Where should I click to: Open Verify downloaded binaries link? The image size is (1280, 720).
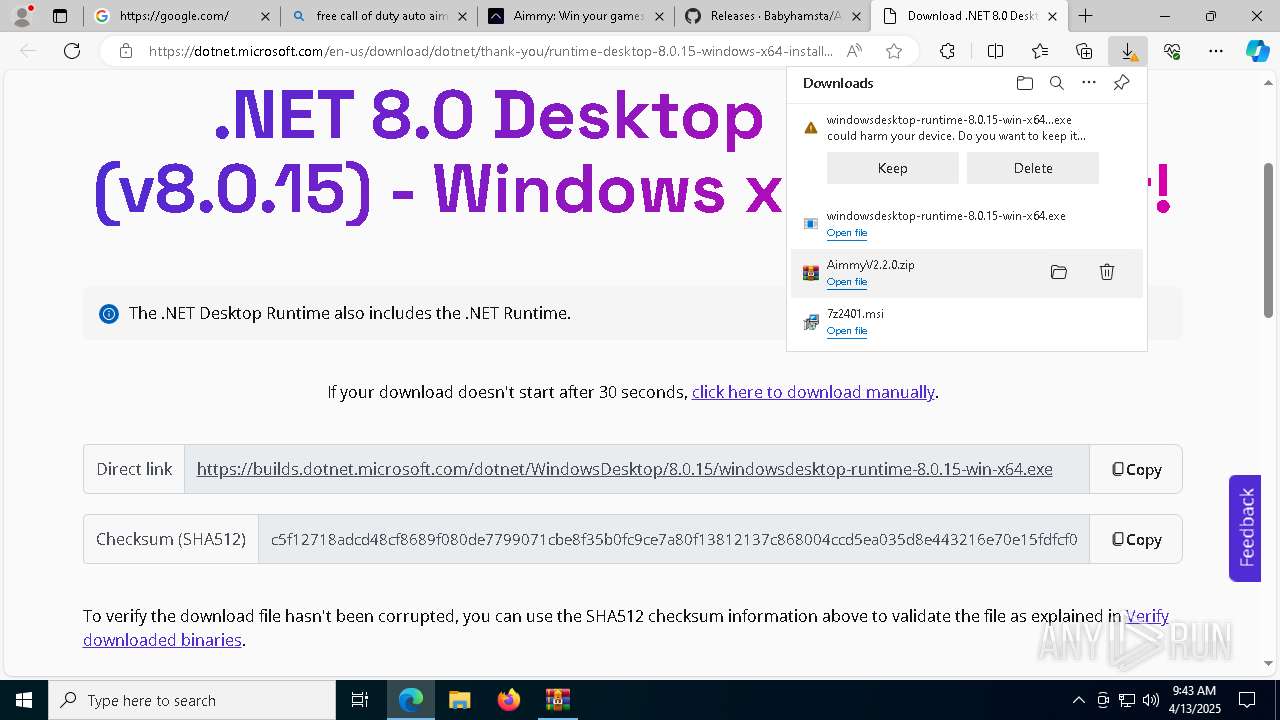(x=626, y=628)
